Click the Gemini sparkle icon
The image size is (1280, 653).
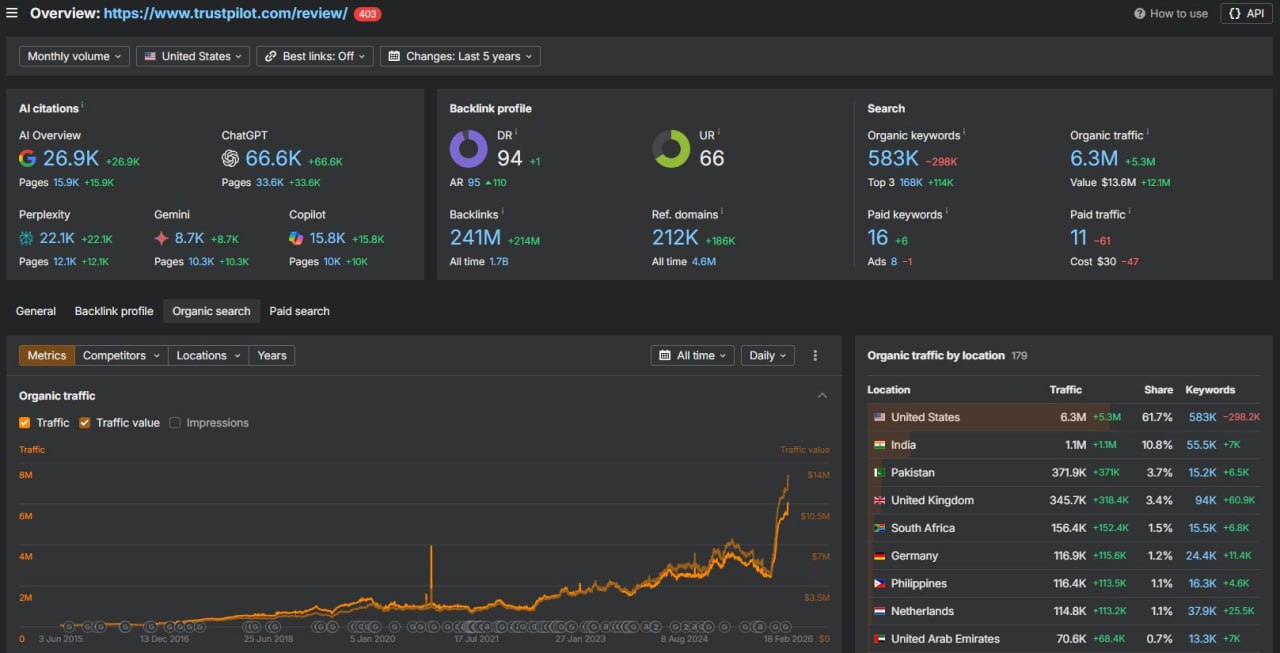click(162, 238)
